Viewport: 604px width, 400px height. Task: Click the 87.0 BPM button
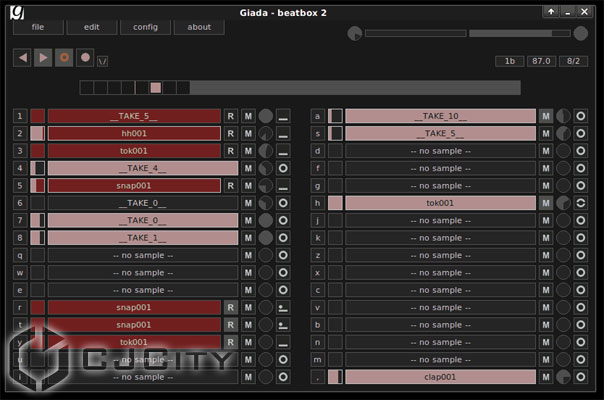[x=542, y=61]
